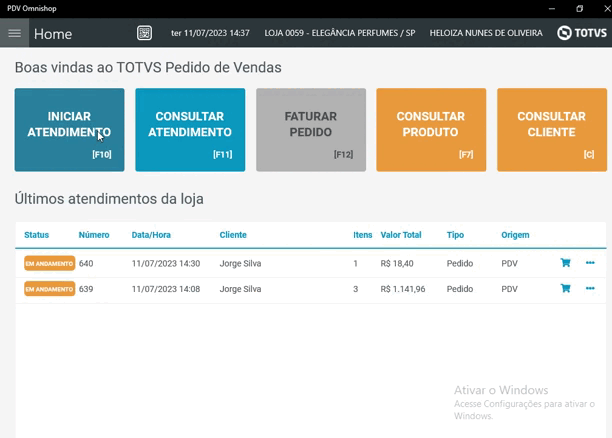Click EM ANDAMENTO badge of order 640
Image resolution: width=612 pixels, height=438 pixels.
[50, 264]
